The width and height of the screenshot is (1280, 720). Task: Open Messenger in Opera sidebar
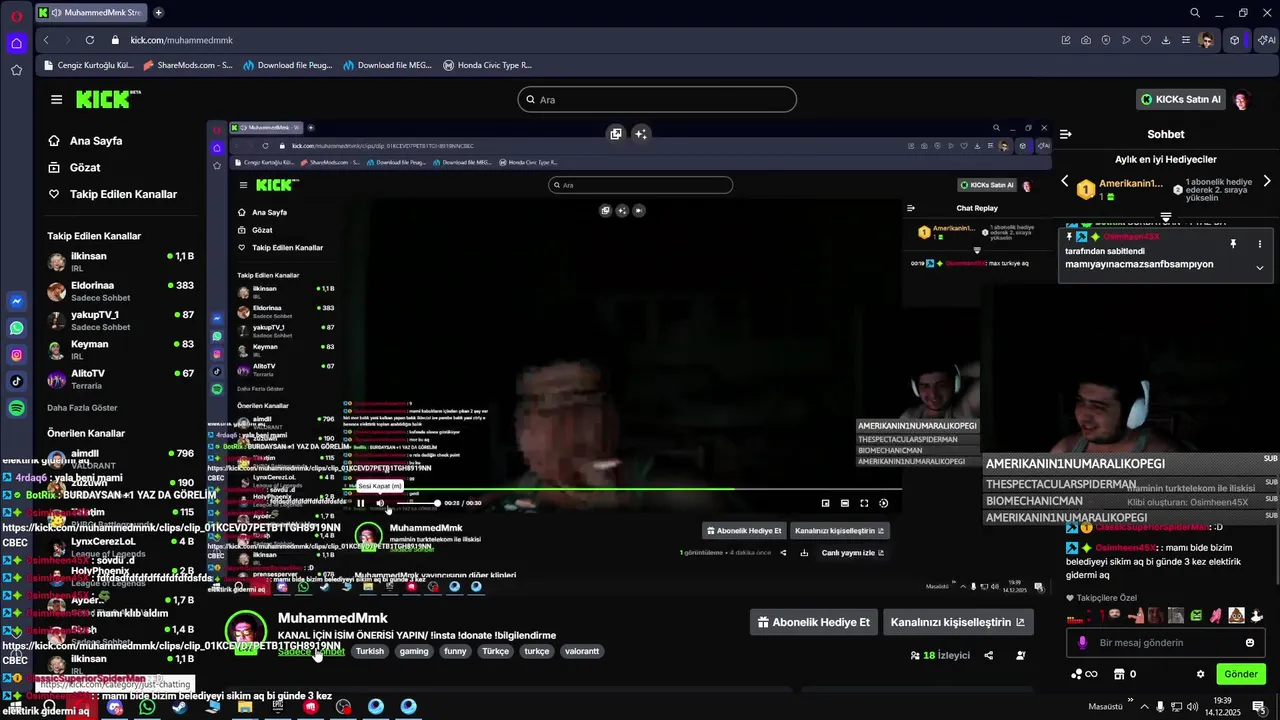click(x=17, y=301)
